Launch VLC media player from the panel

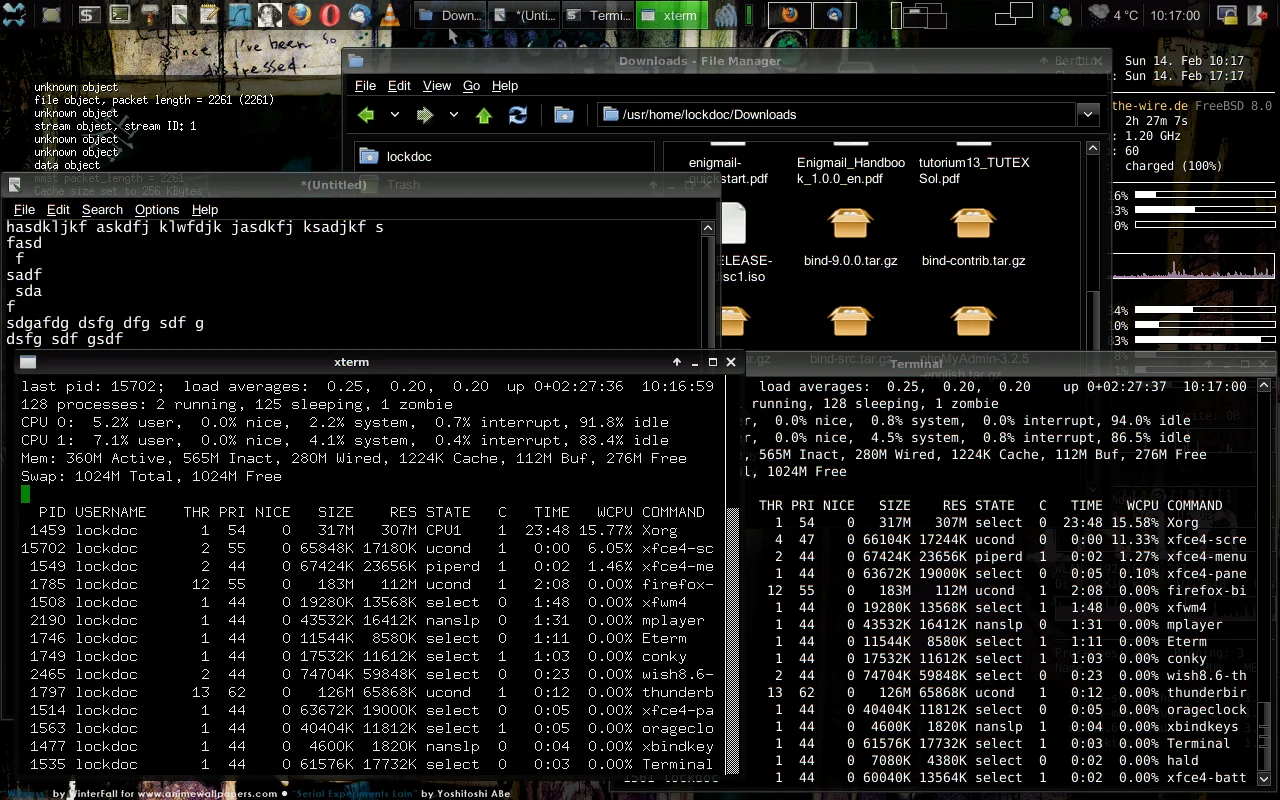pos(389,15)
